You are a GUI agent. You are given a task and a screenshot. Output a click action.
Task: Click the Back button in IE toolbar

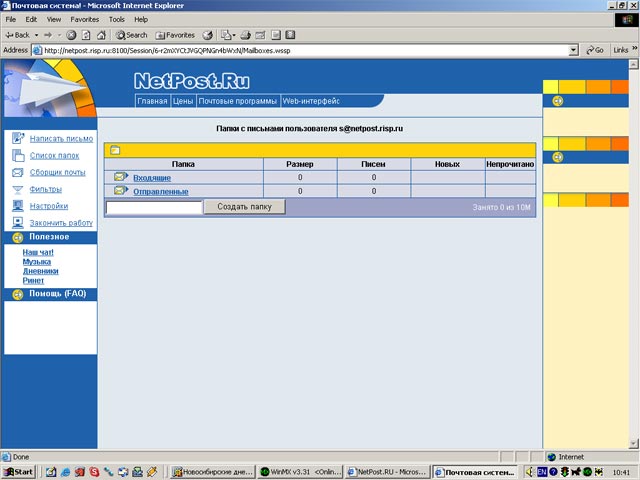[18, 35]
